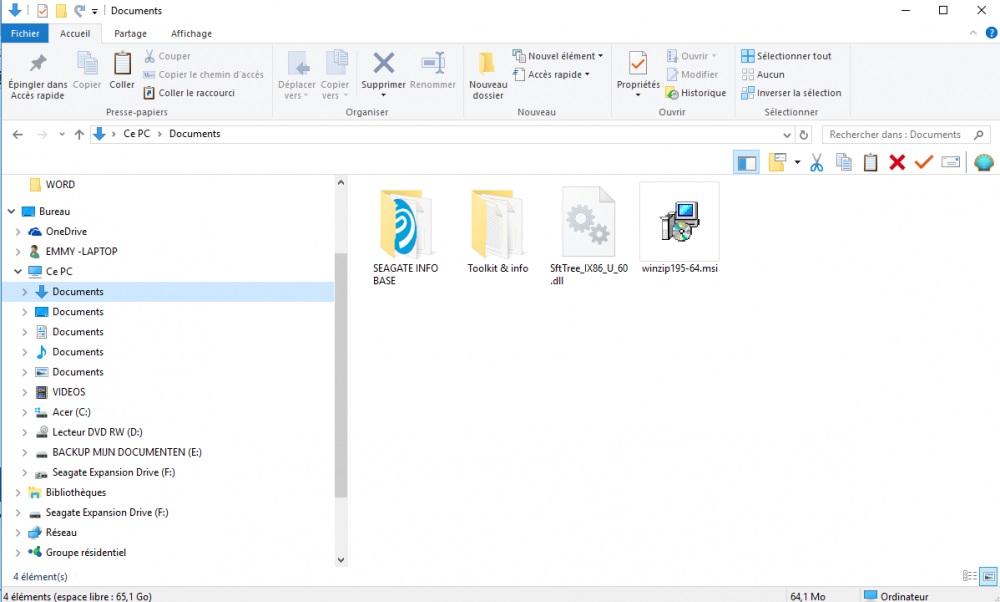The height and width of the screenshot is (602, 1000).
Task: Click the Coller paste icon in ribbon
Action: point(122,64)
